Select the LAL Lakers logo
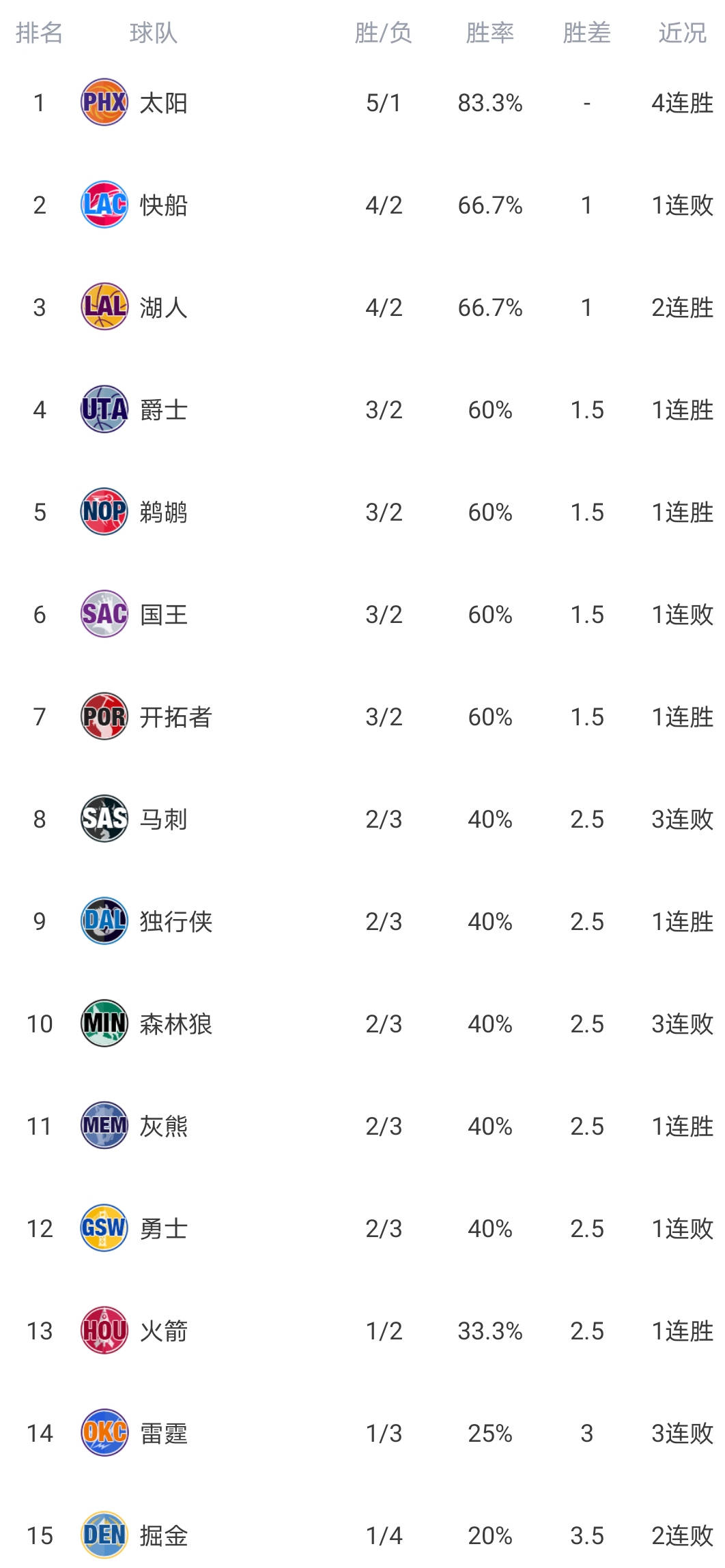 tap(104, 307)
